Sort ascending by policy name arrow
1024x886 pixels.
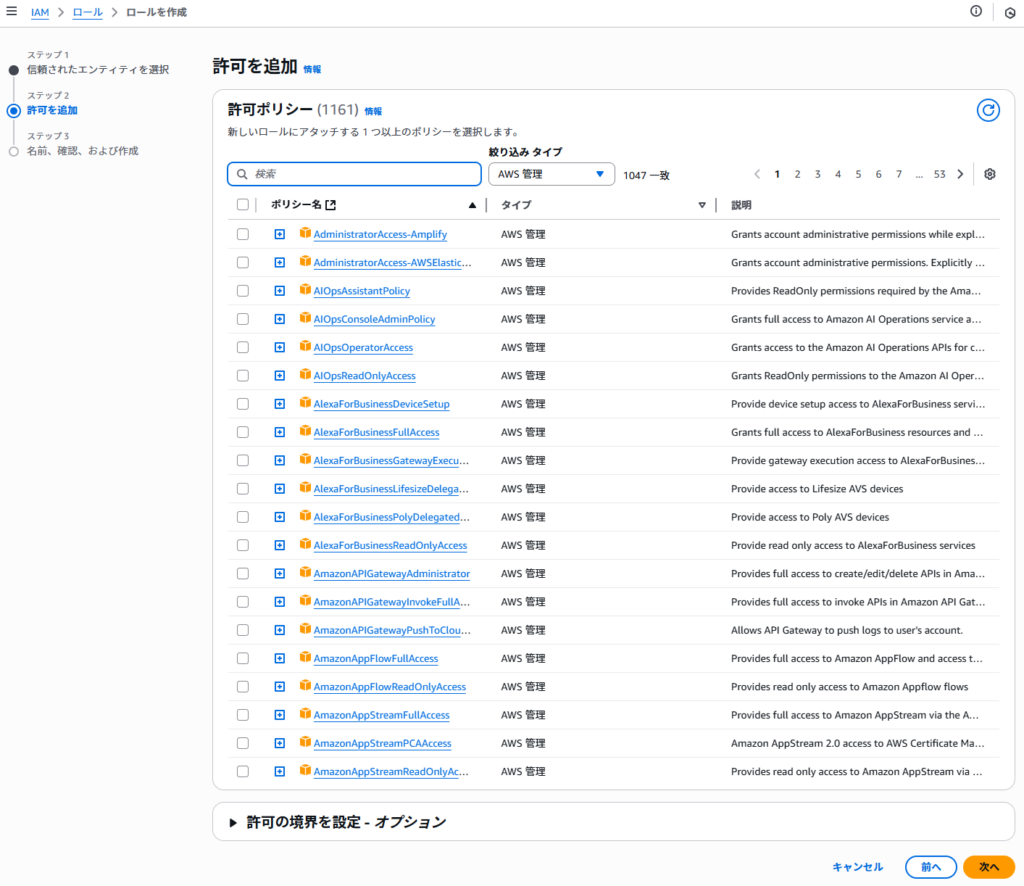[472, 205]
